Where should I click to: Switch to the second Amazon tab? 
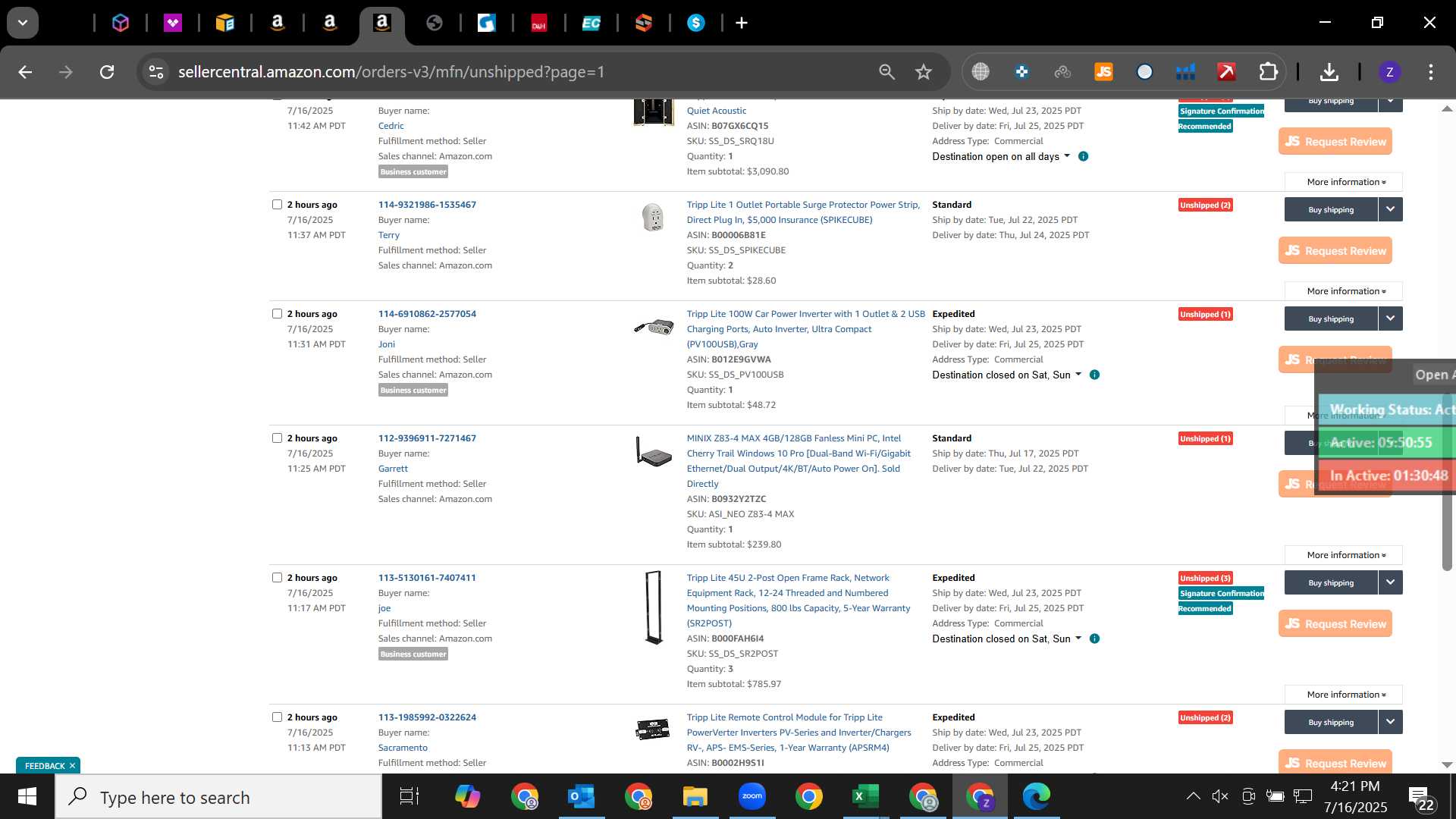(330, 23)
